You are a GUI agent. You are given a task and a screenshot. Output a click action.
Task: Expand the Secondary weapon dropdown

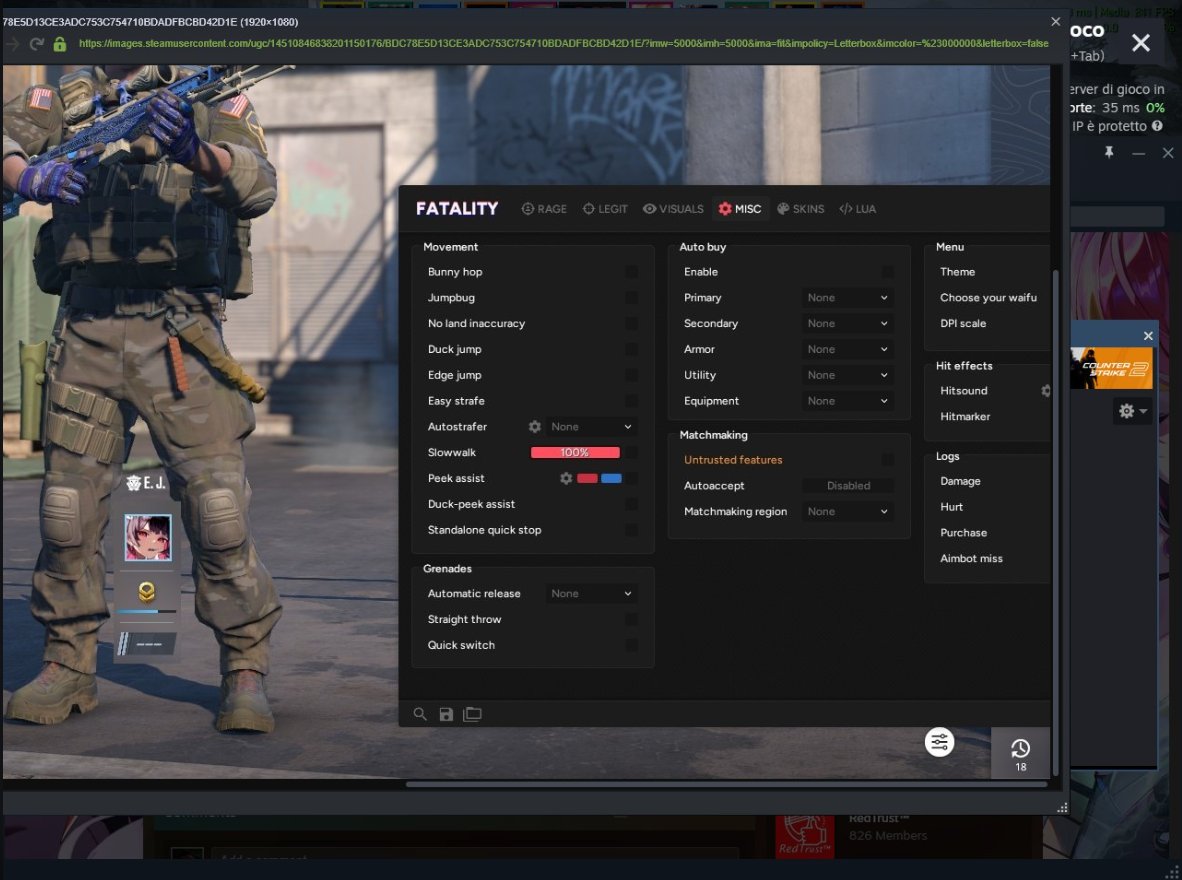848,323
